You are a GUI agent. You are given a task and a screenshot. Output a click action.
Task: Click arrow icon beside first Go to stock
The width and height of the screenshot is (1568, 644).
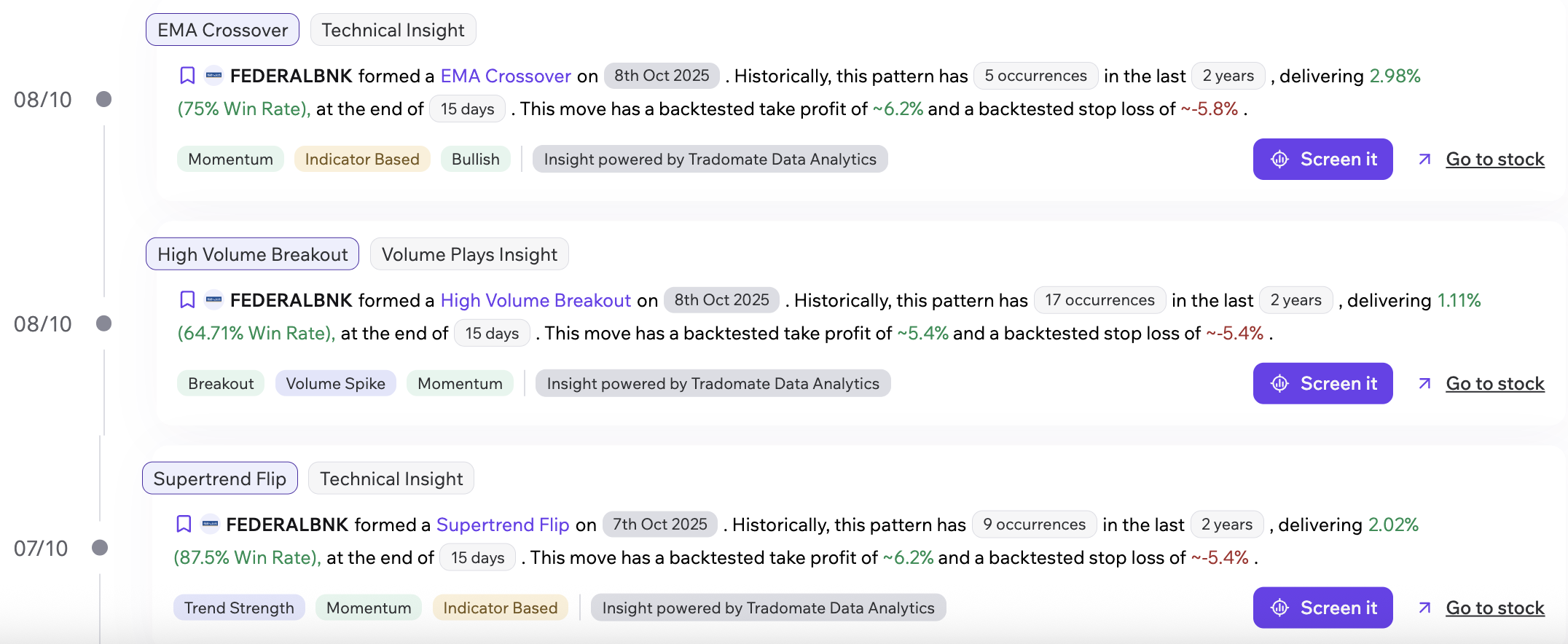coord(1425,160)
